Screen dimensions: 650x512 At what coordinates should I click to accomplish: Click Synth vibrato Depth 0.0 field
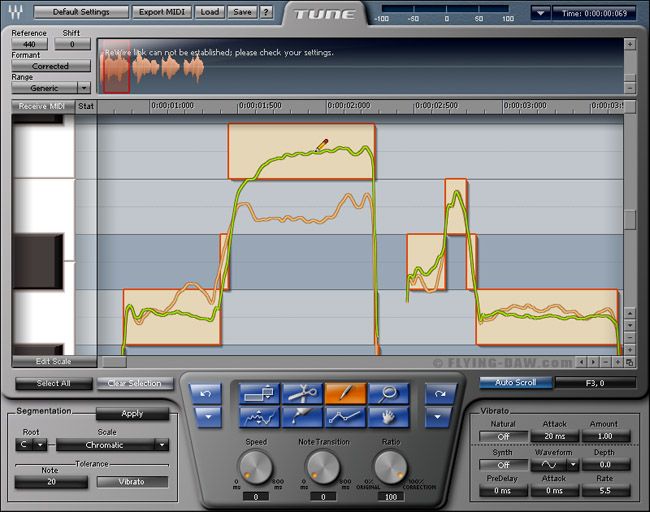coord(605,465)
